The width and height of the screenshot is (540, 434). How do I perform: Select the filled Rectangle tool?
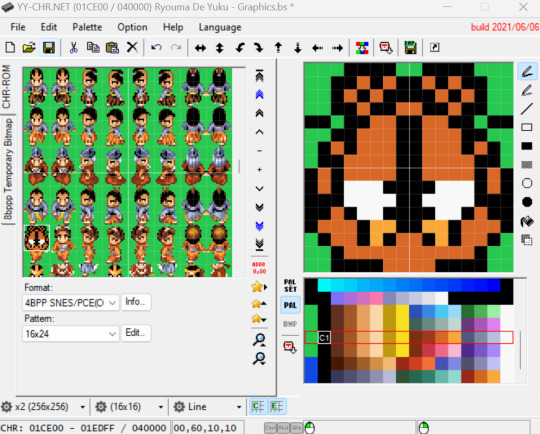[527, 146]
